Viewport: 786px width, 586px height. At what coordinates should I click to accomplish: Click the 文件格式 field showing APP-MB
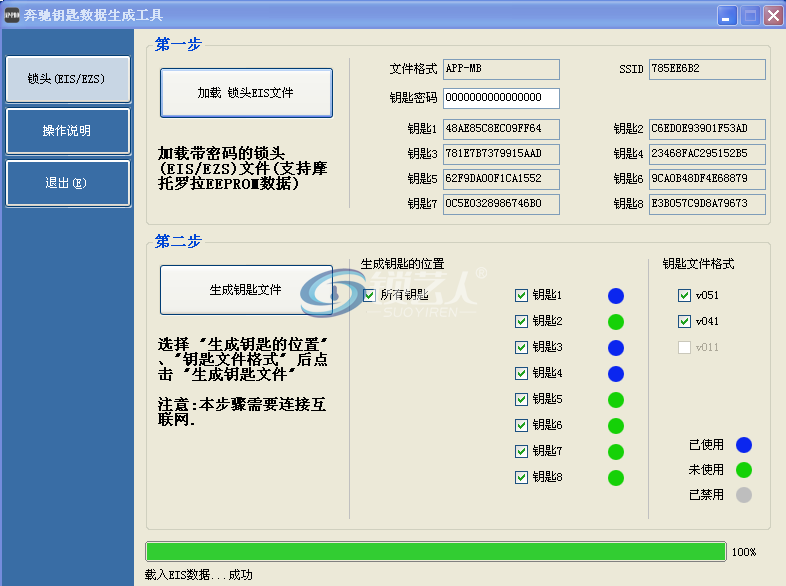pyautogui.click(x=501, y=69)
